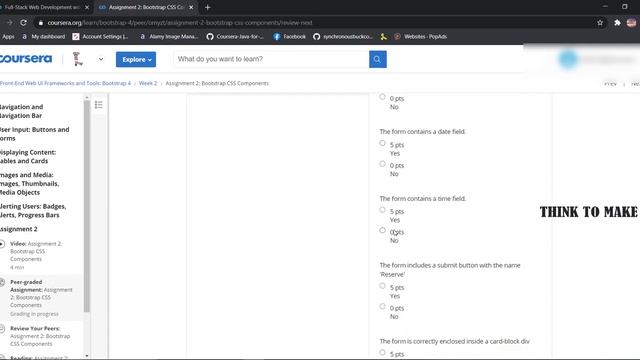The height and width of the screenshot is (360, 640).
Task: Open the Explore dropdown menu
Action: pos(136,59)
